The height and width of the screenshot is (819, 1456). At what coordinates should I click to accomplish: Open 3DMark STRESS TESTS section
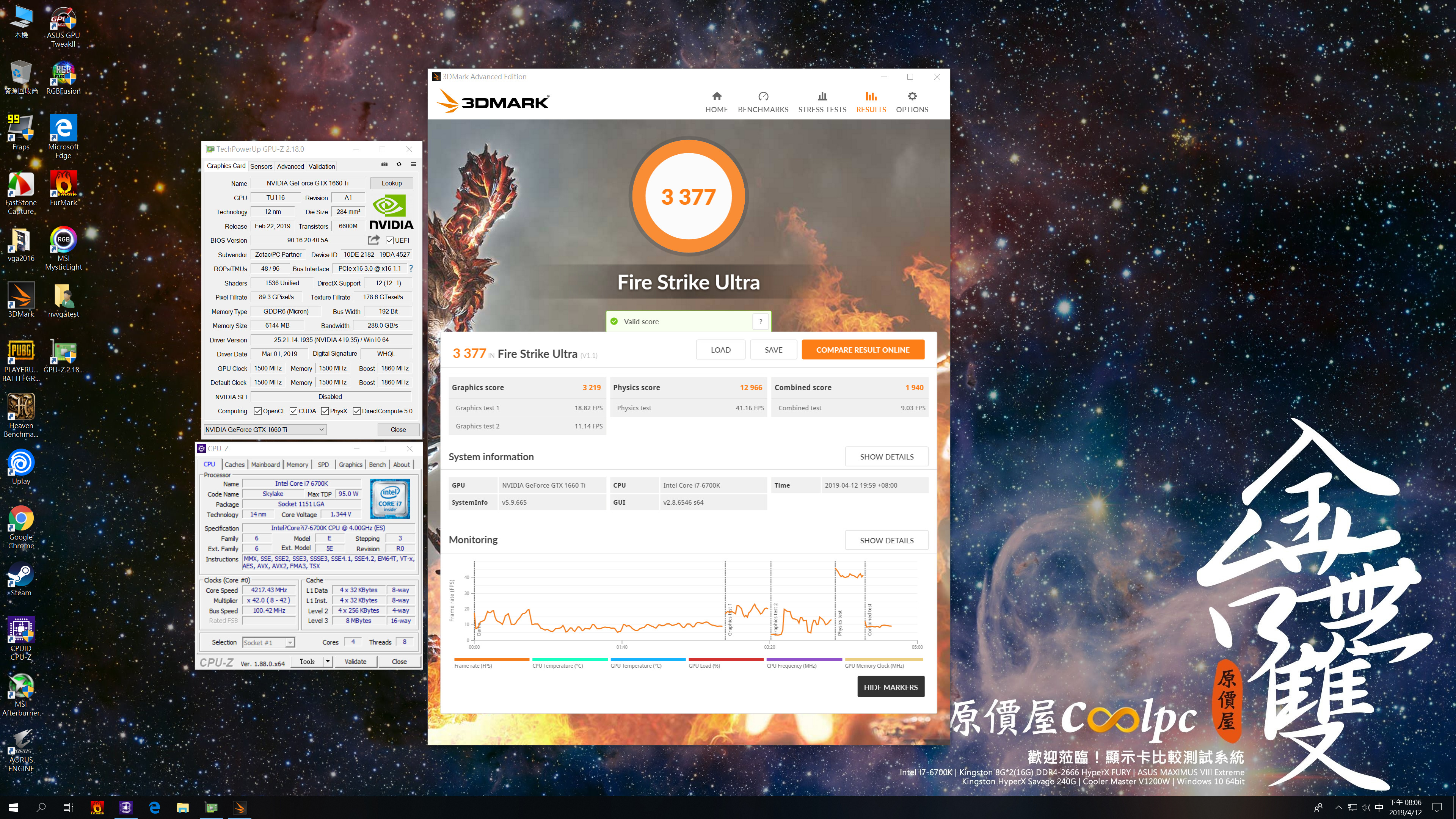point(822,102)
